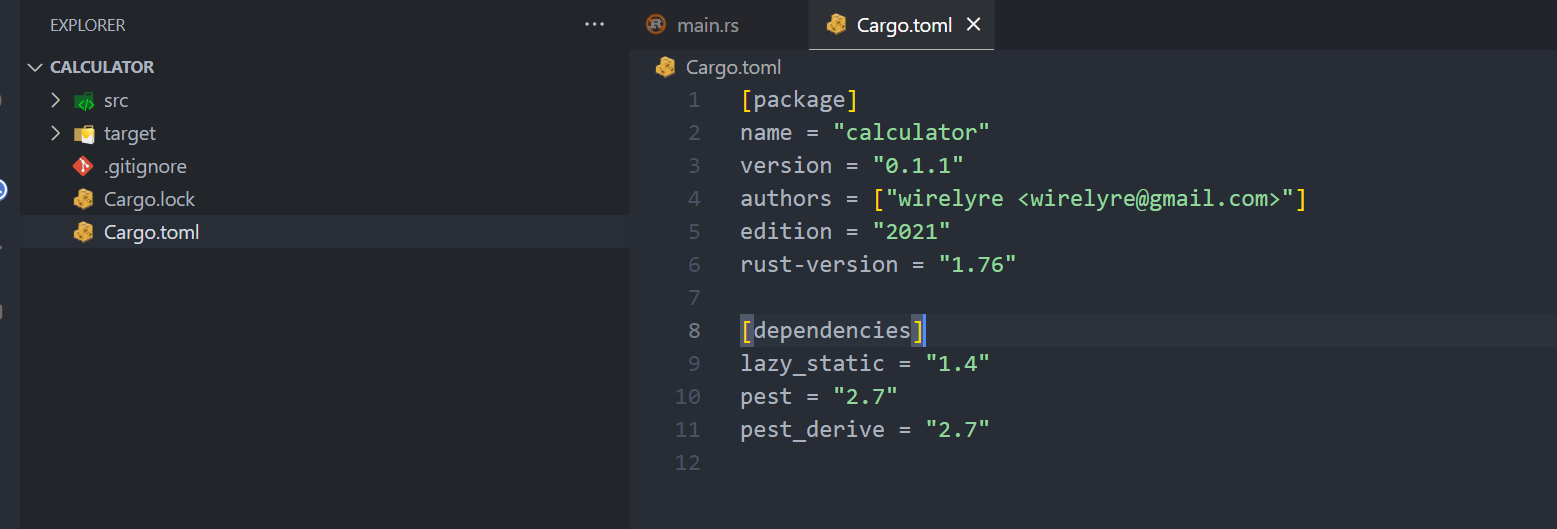Click the git icon beside .gitignore
This screenshot has height=529, width=1557.
point(84,167)
